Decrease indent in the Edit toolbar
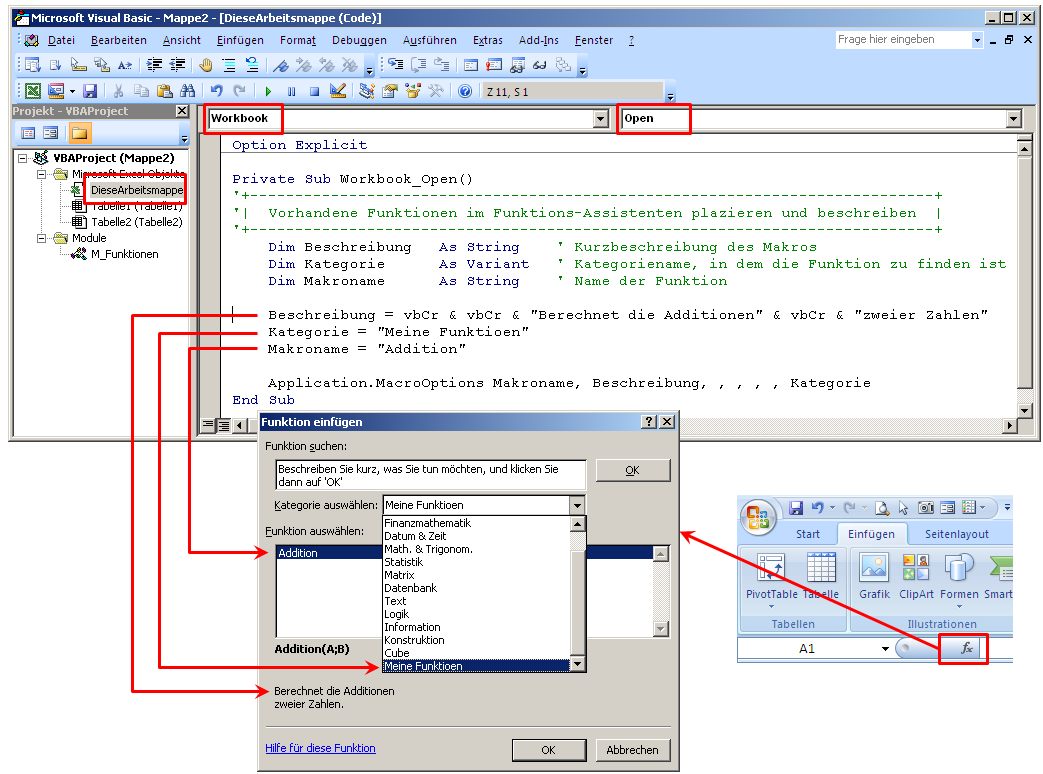 [178, 65]
